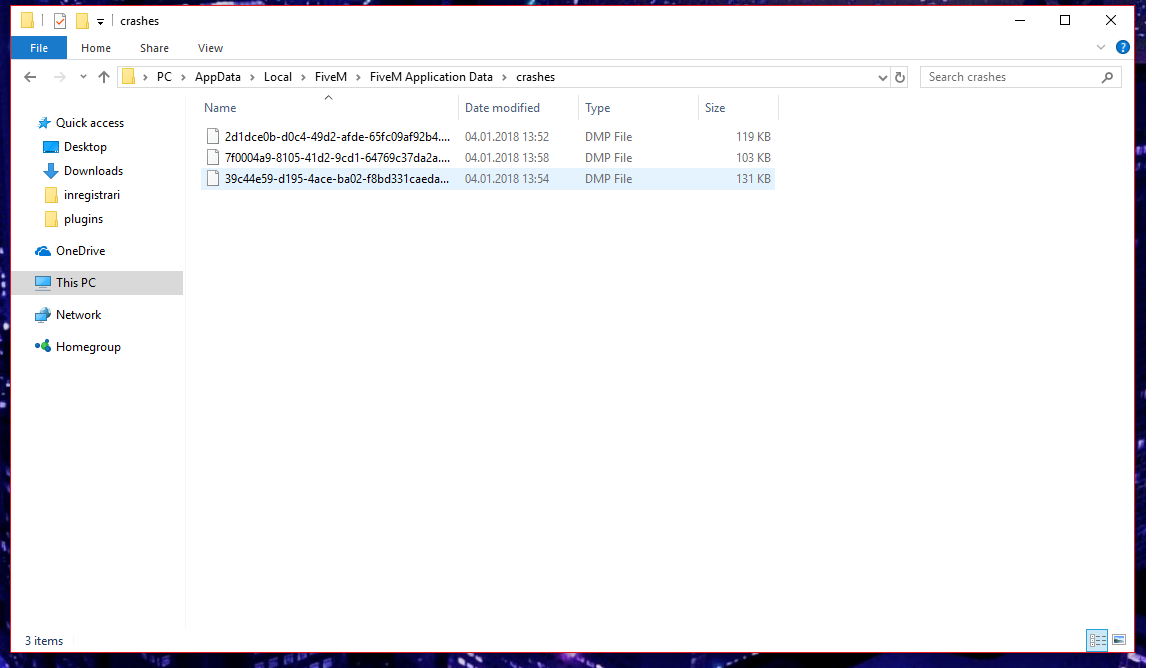Navigate to FiveM Application Data breadcrumb
The image size is (1152, 668).
tap(431, 77)
